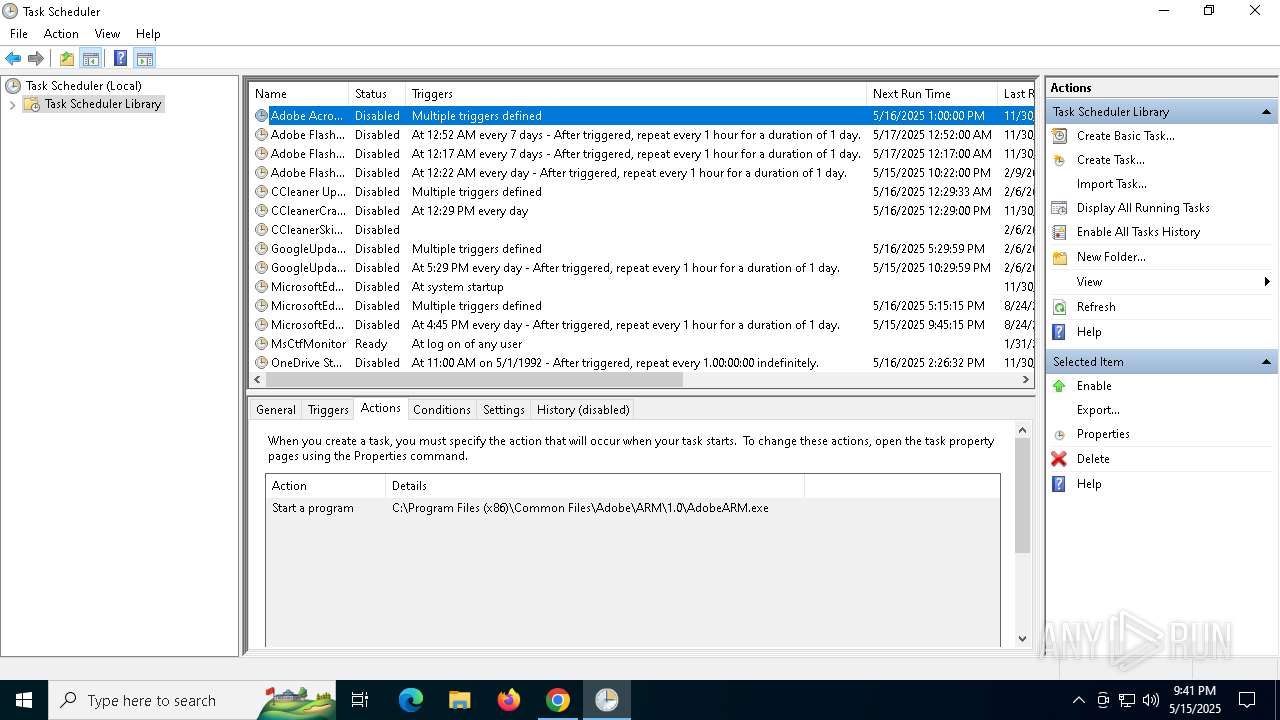Select Task Scheduler (Local) tree root
The width and height of the screenshot is (1280, 720).
pyautogui.click(x=84, y=86)
